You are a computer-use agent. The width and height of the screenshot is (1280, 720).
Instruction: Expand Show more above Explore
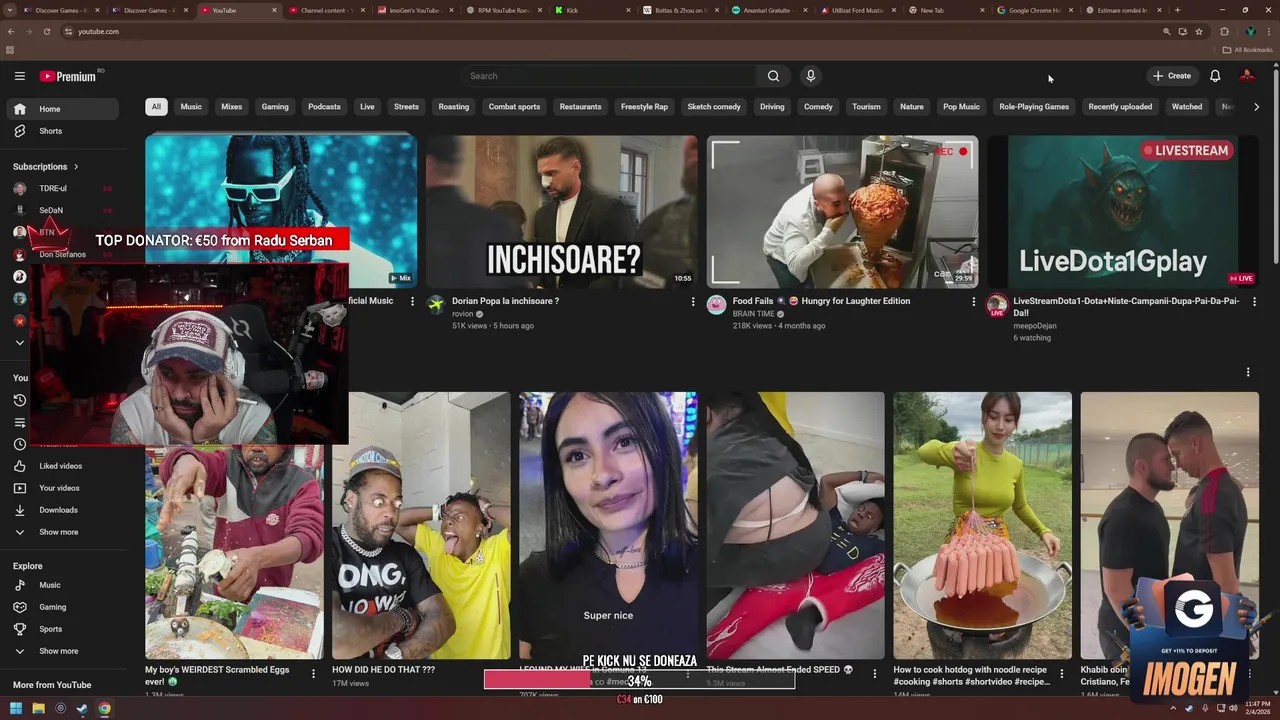(x=65, y=532)
